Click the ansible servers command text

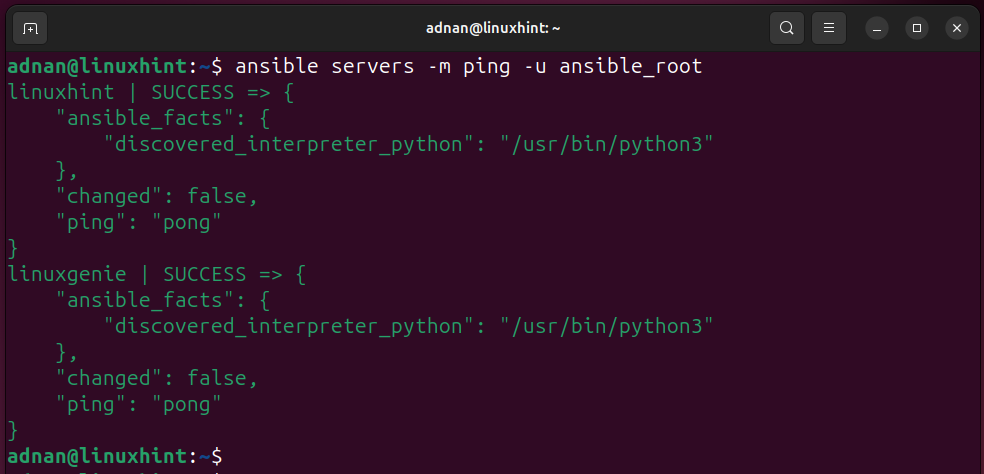[468, 66]
